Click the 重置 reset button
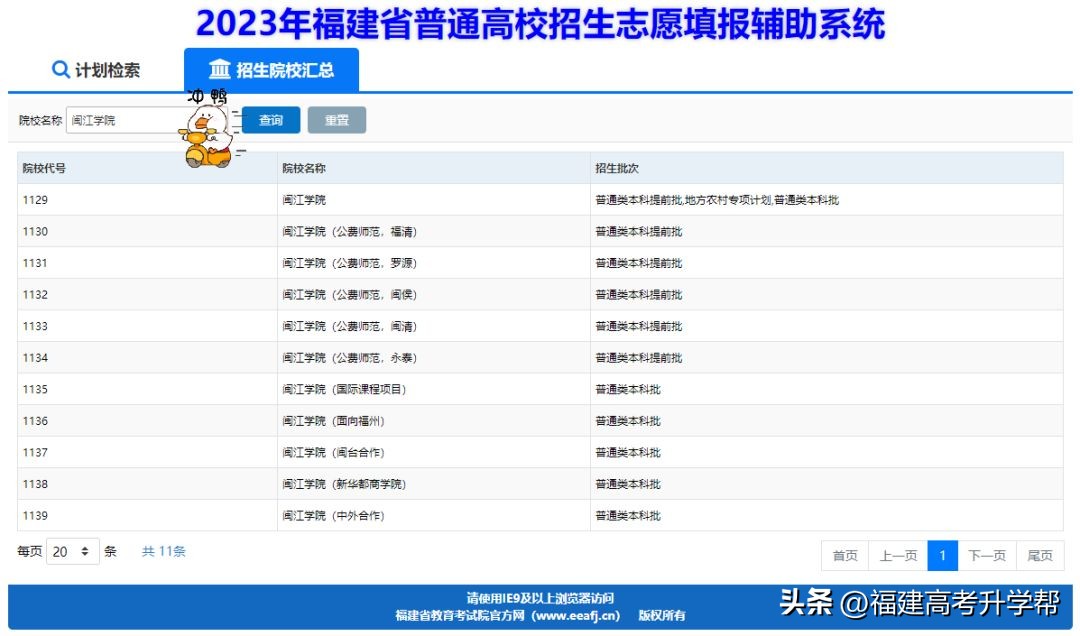 (337, 119)
